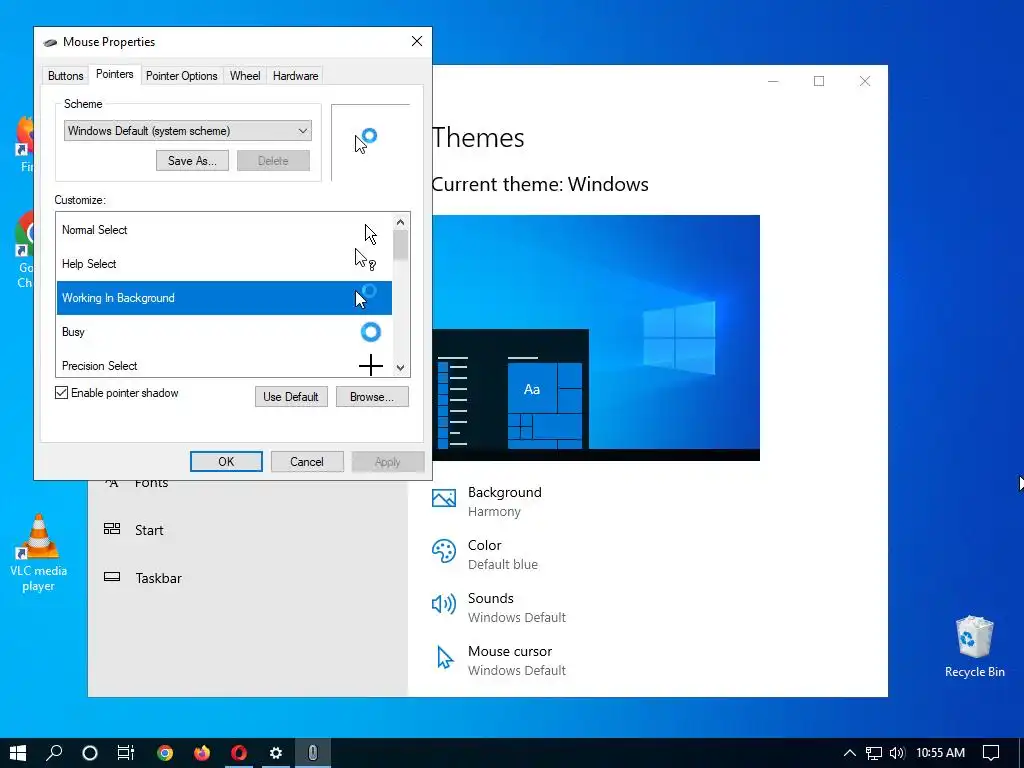Switch to Settings gear in taskbar

(x=276, y=753)
